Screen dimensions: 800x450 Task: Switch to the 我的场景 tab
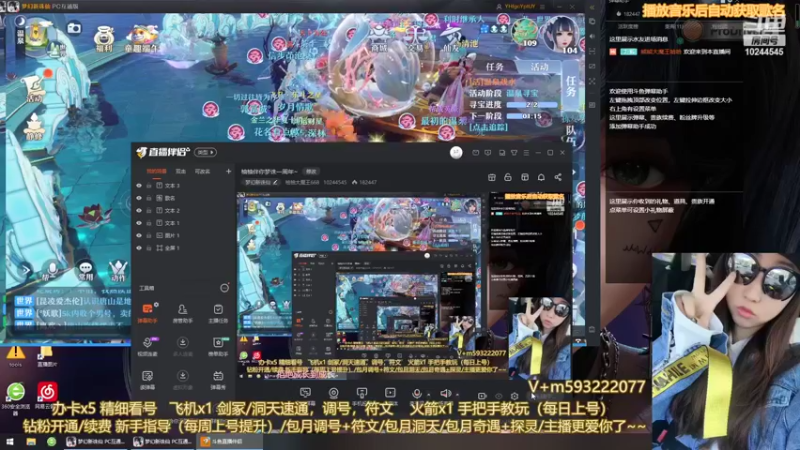coord(157,171)
